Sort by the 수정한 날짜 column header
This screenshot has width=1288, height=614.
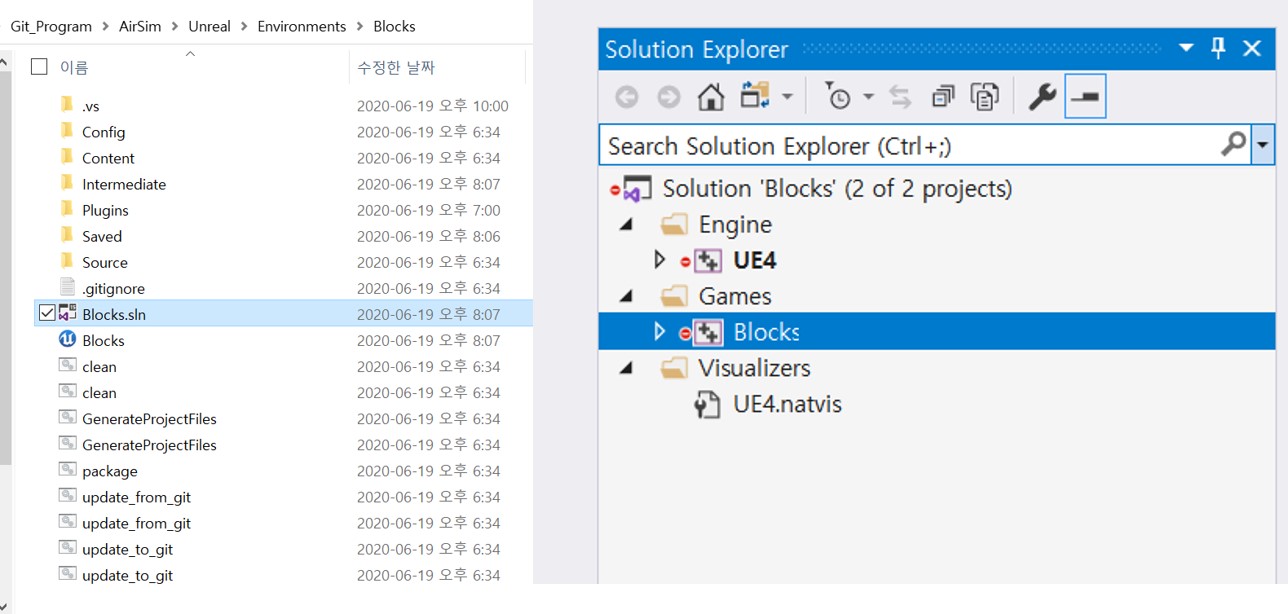click(x=396, y=68)
